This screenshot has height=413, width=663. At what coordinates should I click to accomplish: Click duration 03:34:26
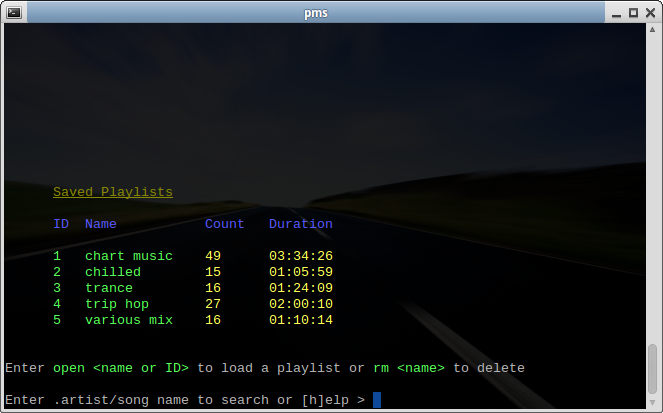click(301, 256)
